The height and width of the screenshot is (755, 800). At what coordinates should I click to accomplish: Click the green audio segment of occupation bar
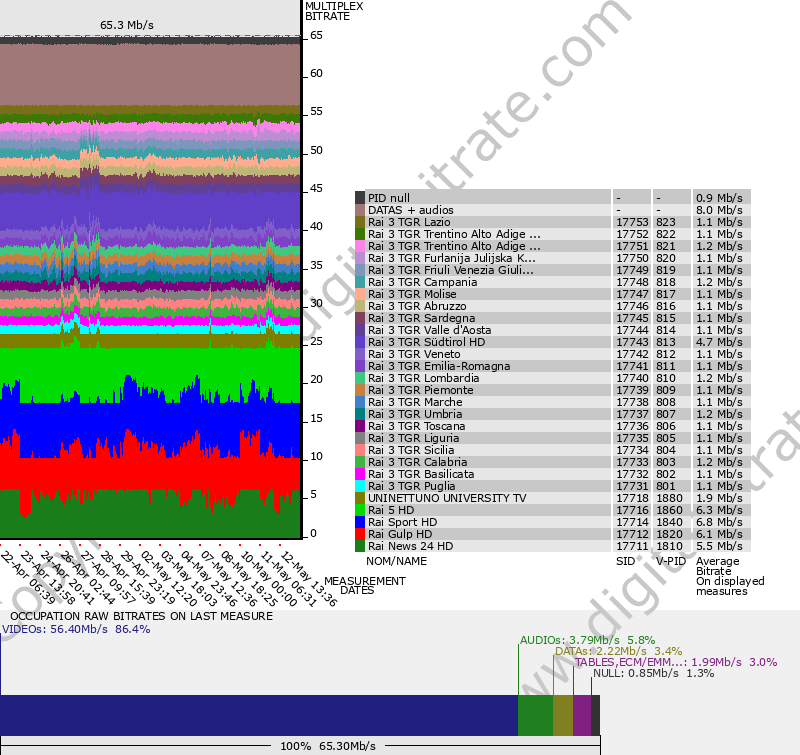tap(536, 715)
